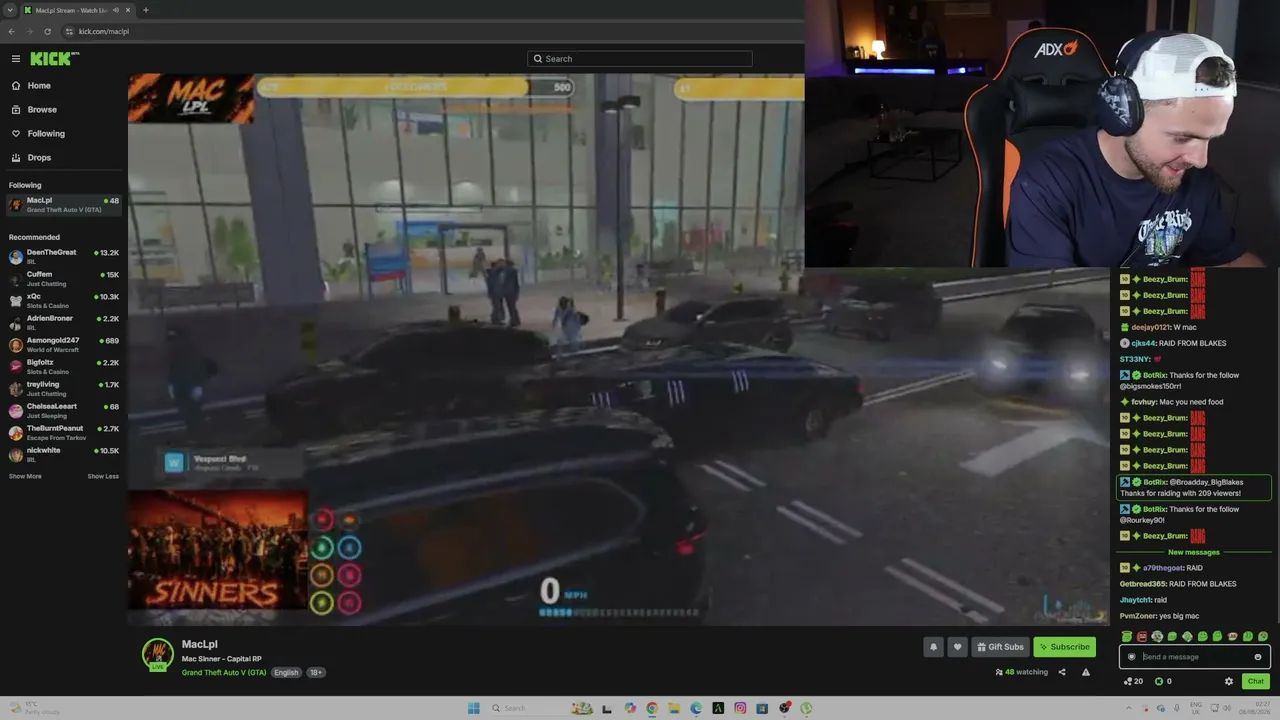Share the stream
The width and height of the screenshot is (1280, 720).
pos(1062,672)
